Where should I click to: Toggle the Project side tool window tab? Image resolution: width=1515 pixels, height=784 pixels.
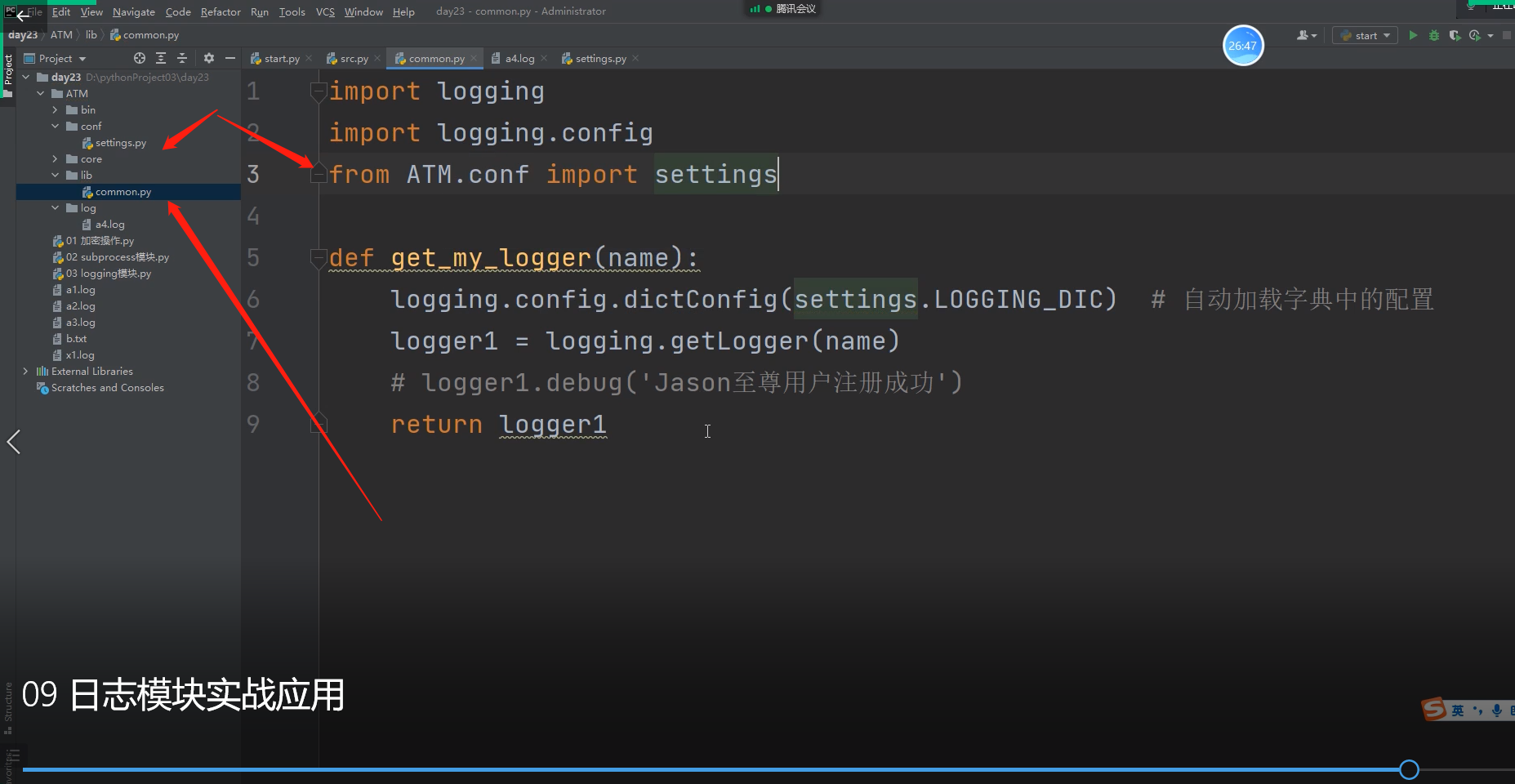tap(8, 72)
